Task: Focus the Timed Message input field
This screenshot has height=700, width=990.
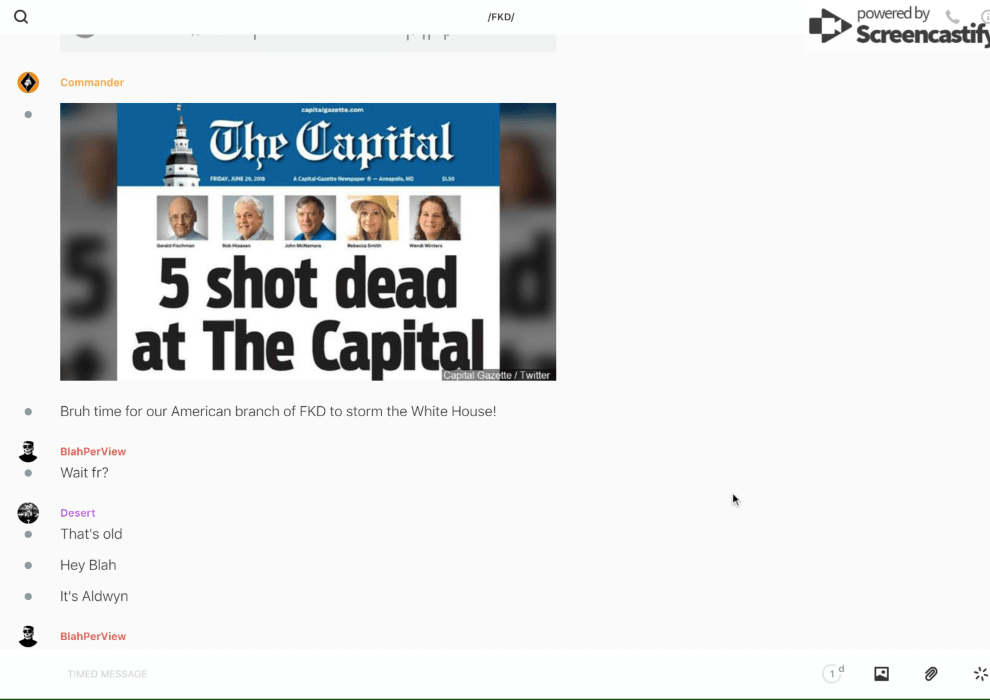Action: pyautogui.click(x=300, y=674)
